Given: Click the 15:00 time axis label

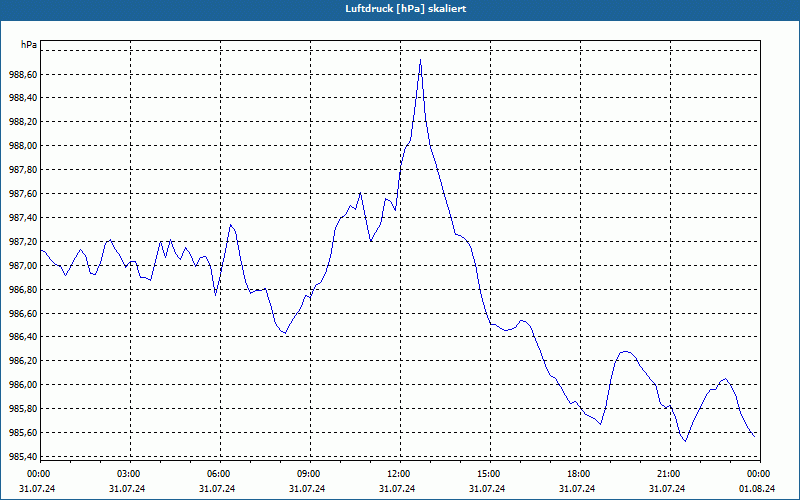Looking at the screenshot, I should click(x=489, y=474).
